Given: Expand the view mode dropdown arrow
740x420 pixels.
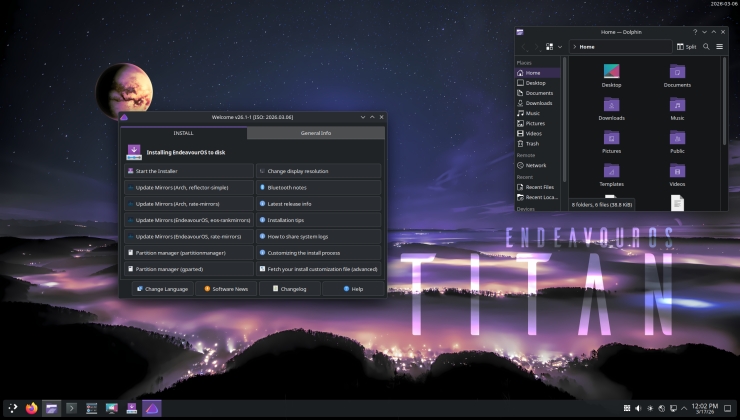Looking at the screenshot, I should 560,46.
